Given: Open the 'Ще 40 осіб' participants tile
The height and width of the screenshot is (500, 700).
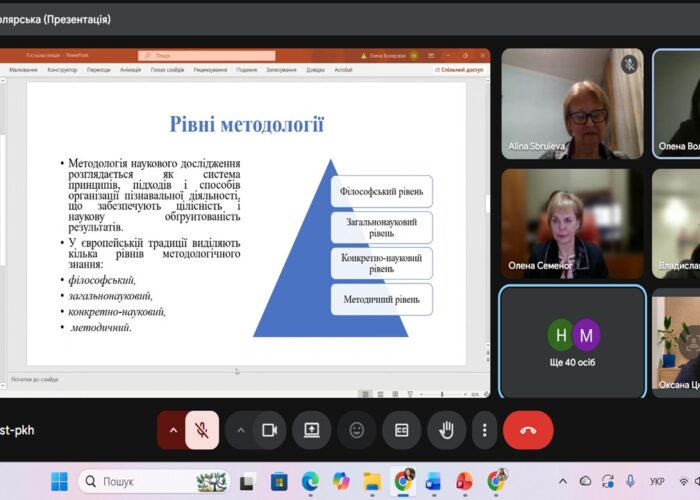Looking at the screenshot, I should pos(572,341).
